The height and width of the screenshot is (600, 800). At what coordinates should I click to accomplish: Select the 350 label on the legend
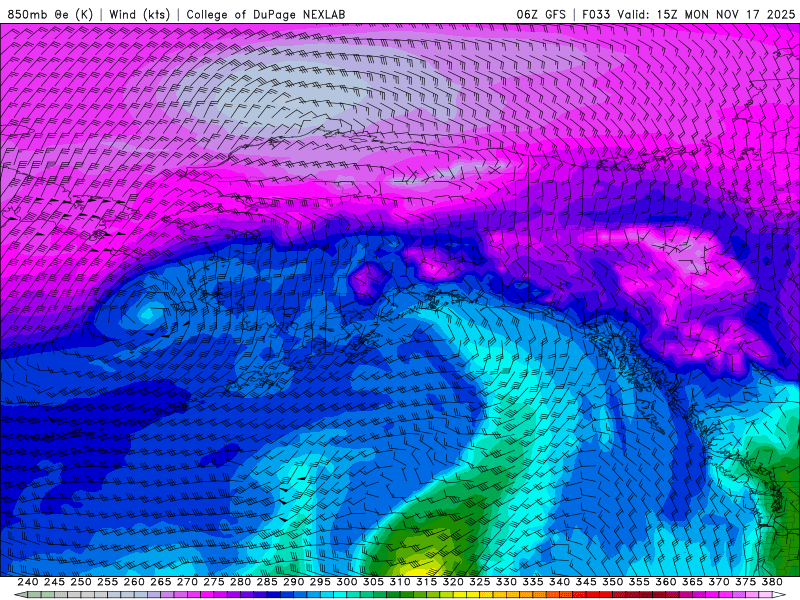612,582
